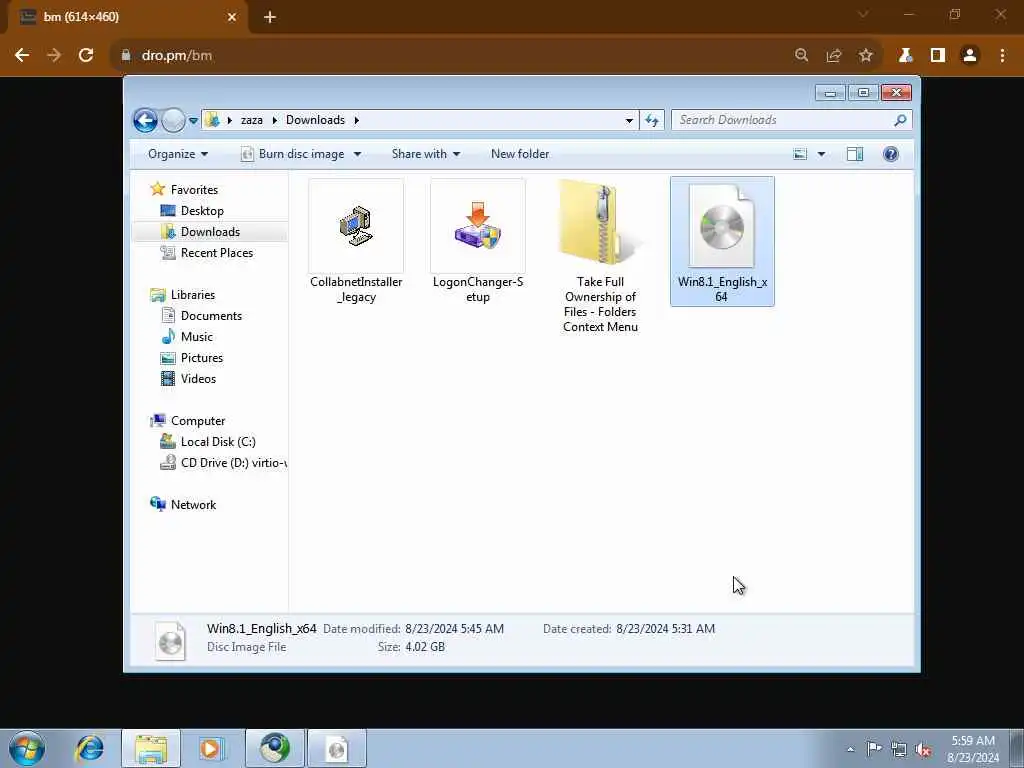Open the browser three-dot menu
1024x768 pixels.
click(x=1002, y=56)
